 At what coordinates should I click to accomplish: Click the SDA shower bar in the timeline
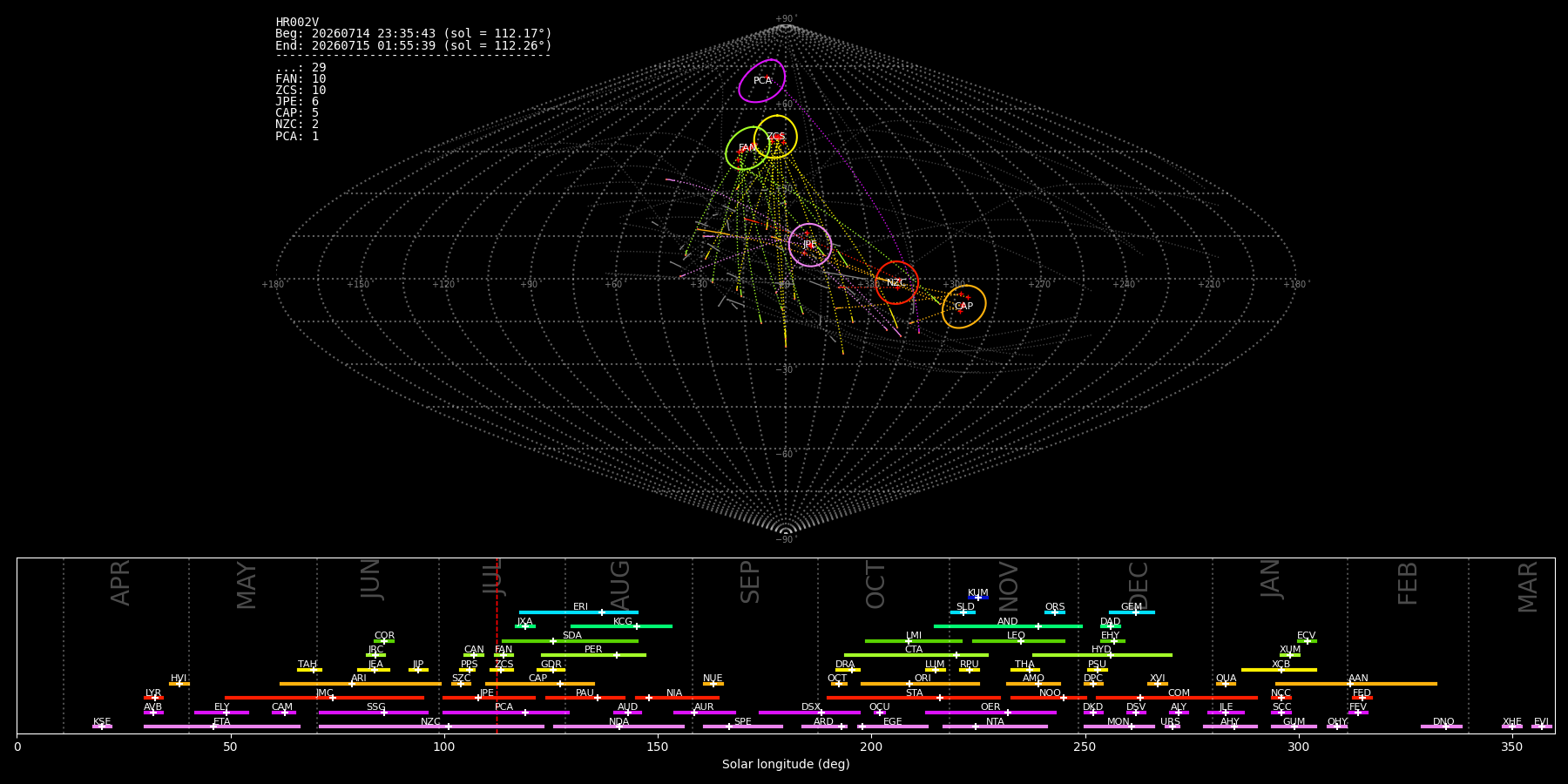[x=570, y=641]
